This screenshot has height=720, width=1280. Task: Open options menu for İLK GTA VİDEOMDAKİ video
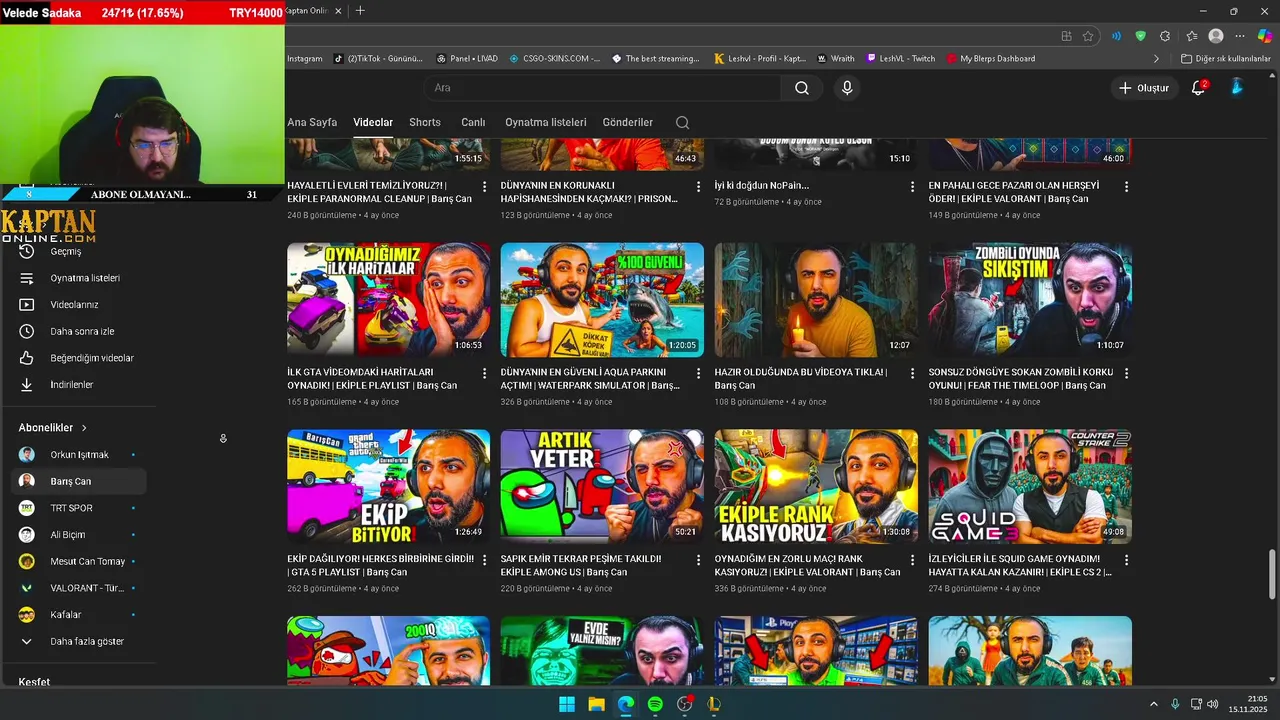coord(485,373)
